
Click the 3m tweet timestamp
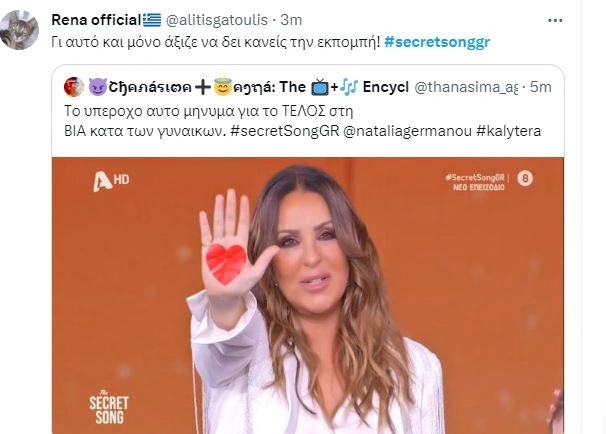coord(291,20)
